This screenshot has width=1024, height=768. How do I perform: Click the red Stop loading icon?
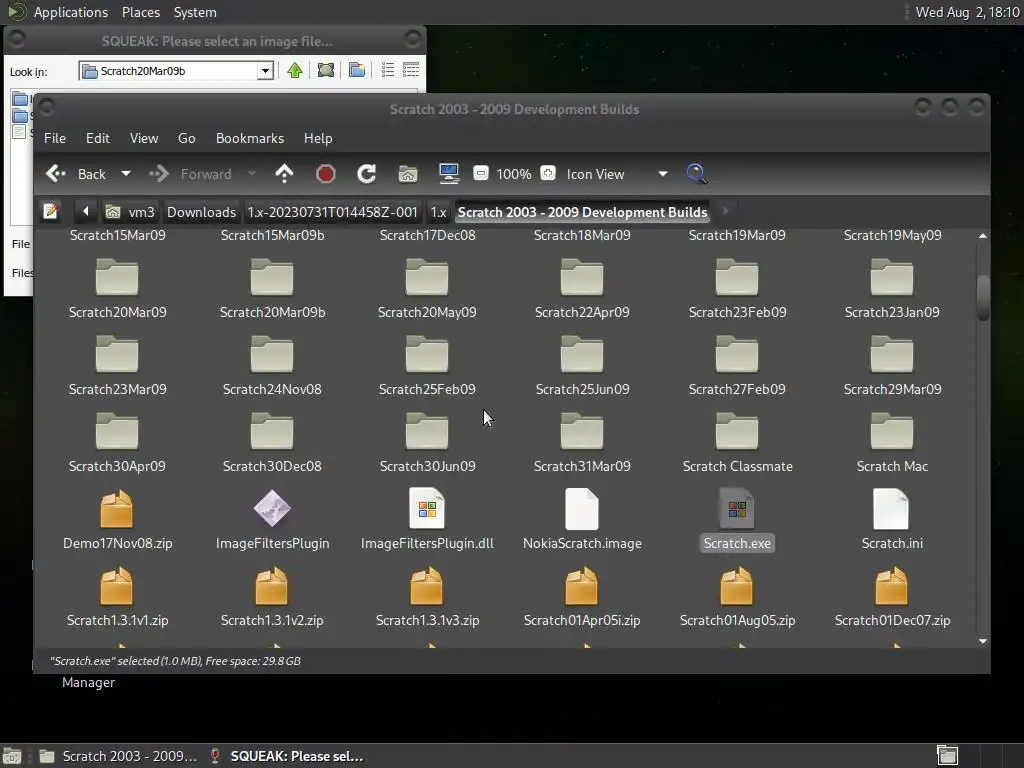[x=325, y=174]
